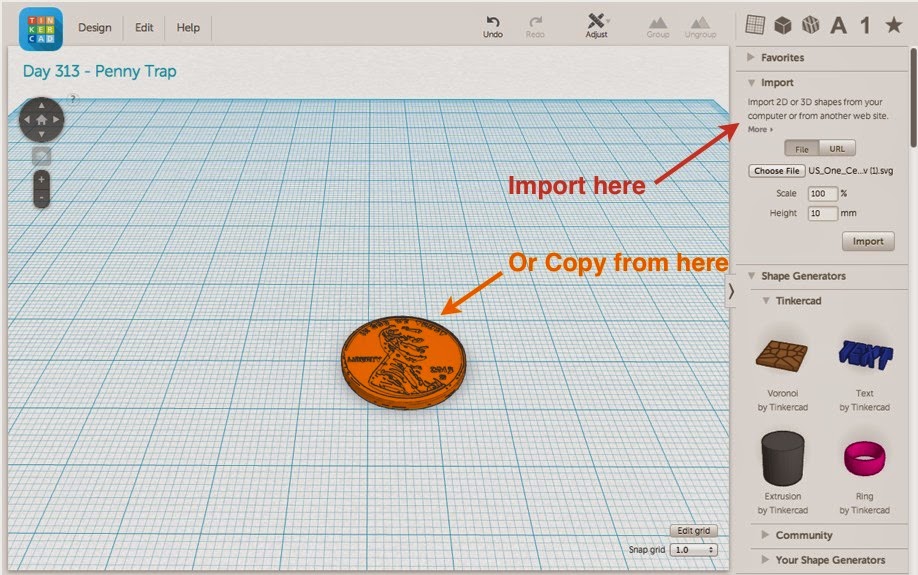This screenshot has width=918, height=575.
Task: Click the Ungroup icon
Action: tap(700, 27)
